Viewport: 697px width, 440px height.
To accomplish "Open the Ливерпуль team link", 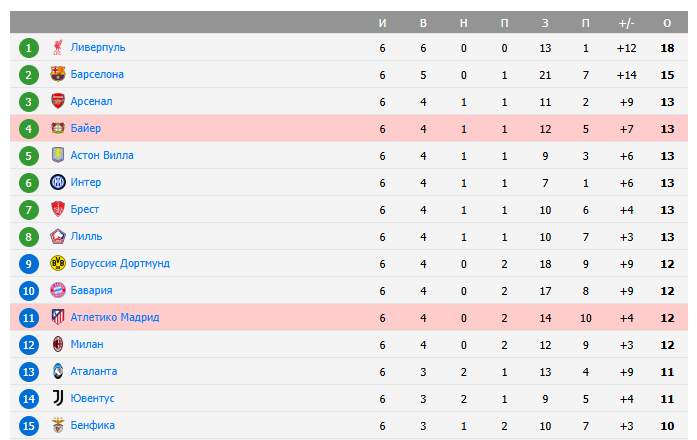I will tap(98, 47).
